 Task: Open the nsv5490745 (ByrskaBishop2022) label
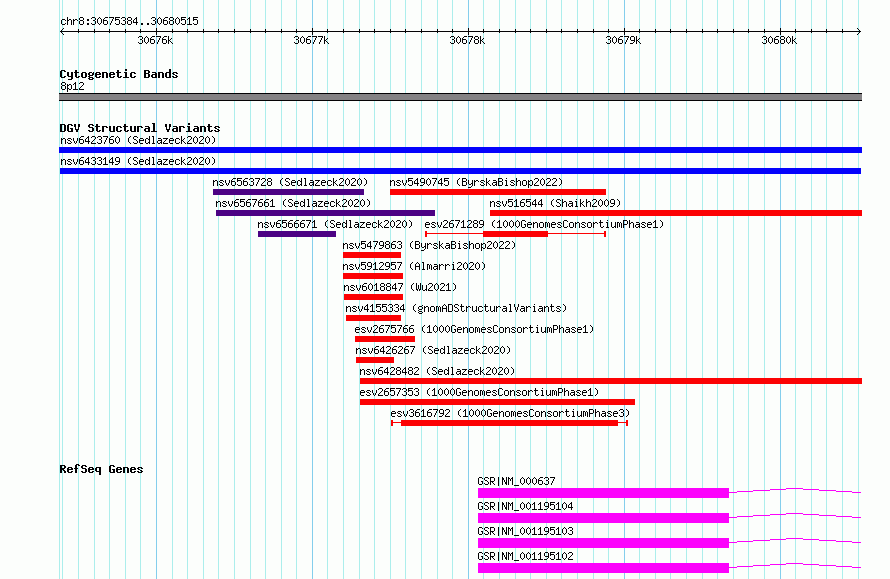click(x=476, y=182)
